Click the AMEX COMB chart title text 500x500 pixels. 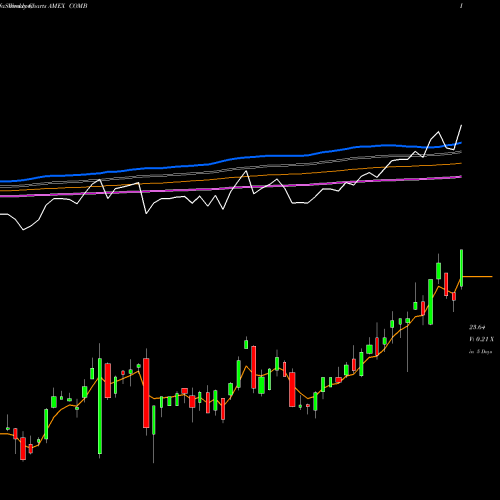(x=68, y=6)
